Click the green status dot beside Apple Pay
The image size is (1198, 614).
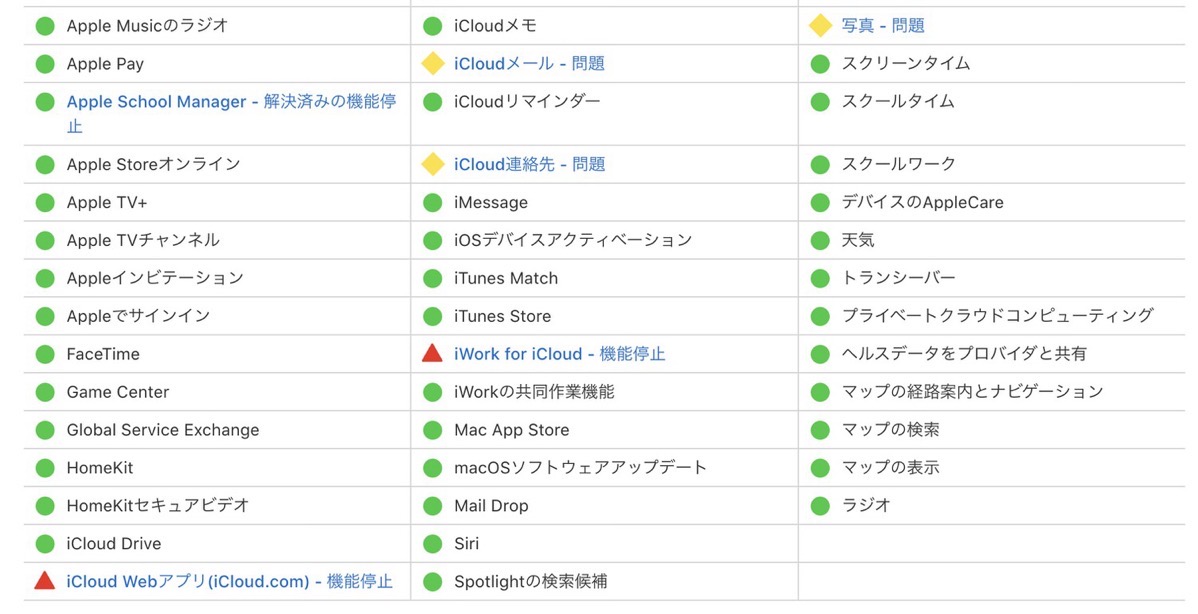coord(45,63)
